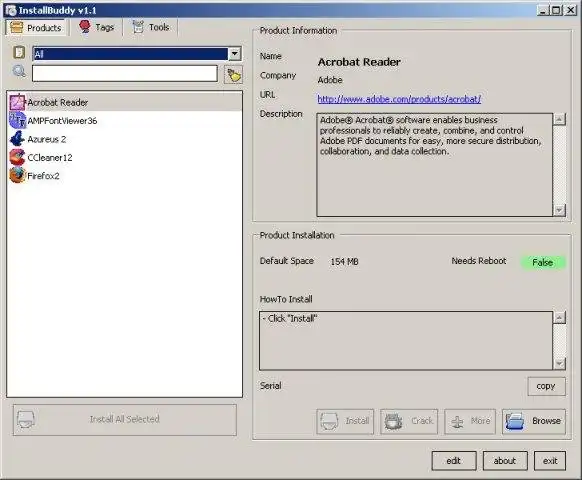Image resolution: width=582 pixels, height=480 pixels.
Task: Maximize the InstallBuddy window
Action: pyautogui.click(x=556, y=10)
